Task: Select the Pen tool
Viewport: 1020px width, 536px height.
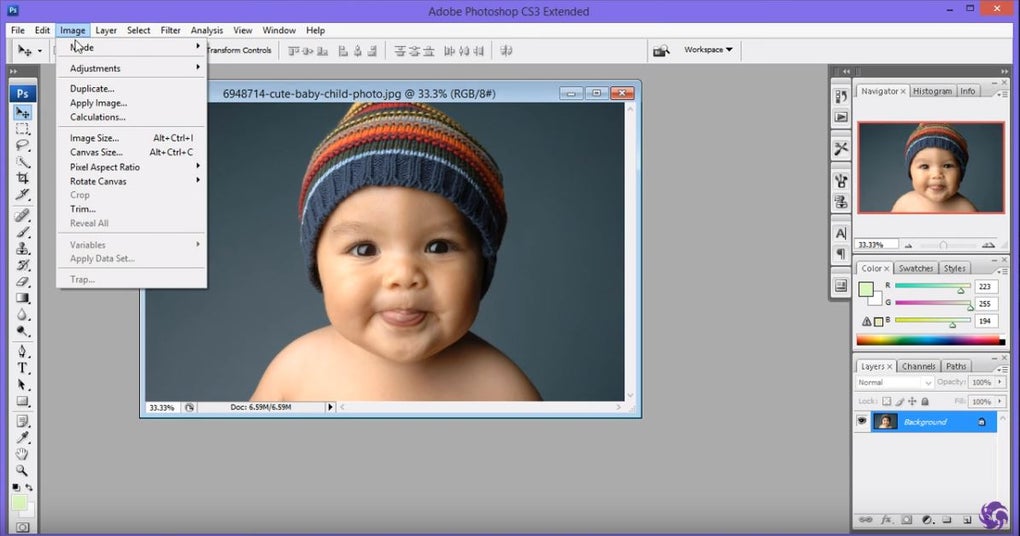Action: pos(22,351)
